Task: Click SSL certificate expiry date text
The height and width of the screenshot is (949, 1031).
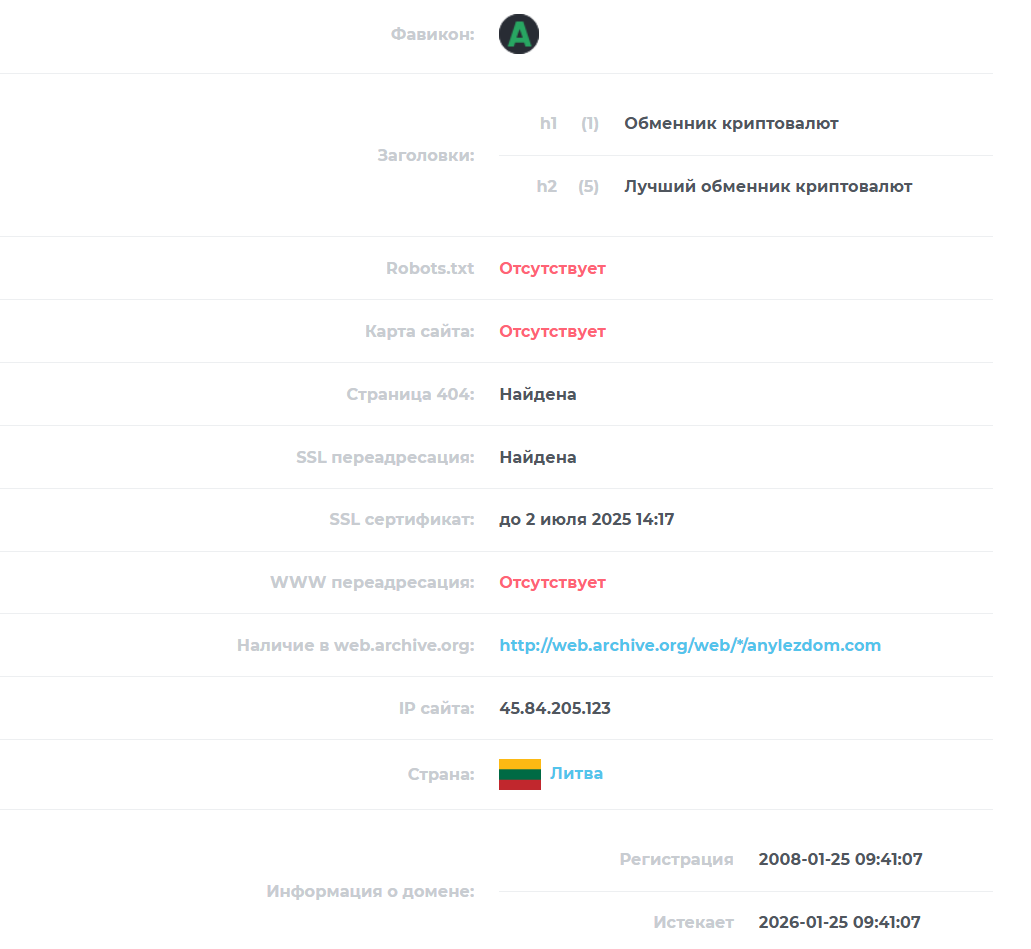Action: 587,520
